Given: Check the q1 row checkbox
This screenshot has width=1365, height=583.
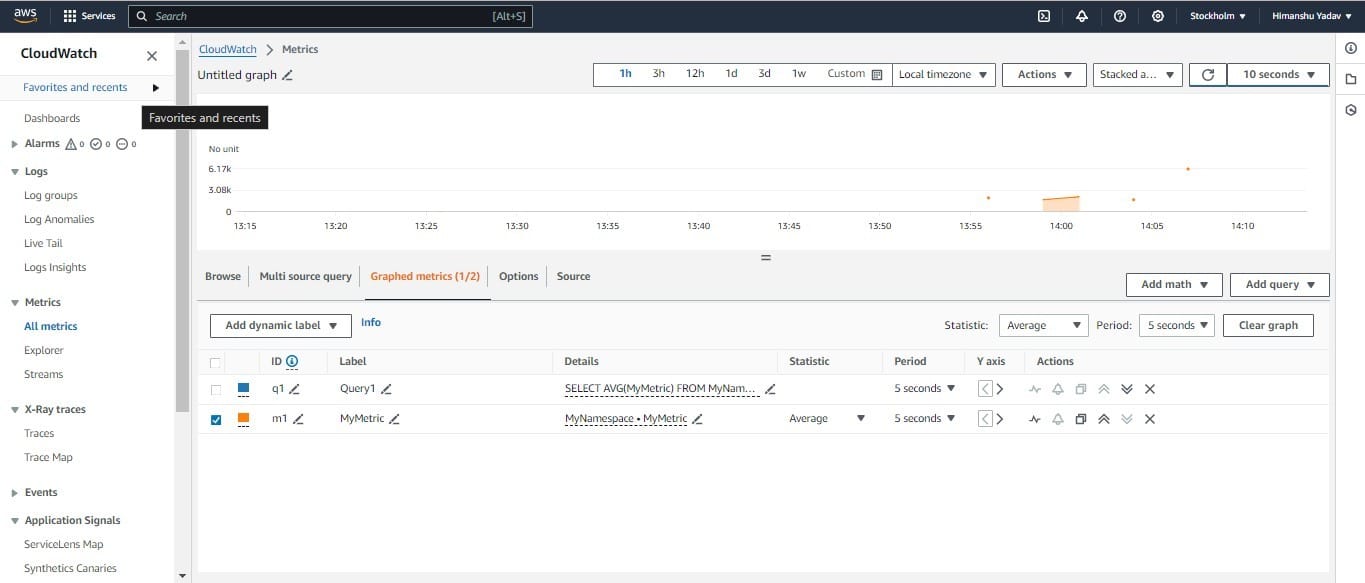Looking at the screenshot, I should click(216, 389).
